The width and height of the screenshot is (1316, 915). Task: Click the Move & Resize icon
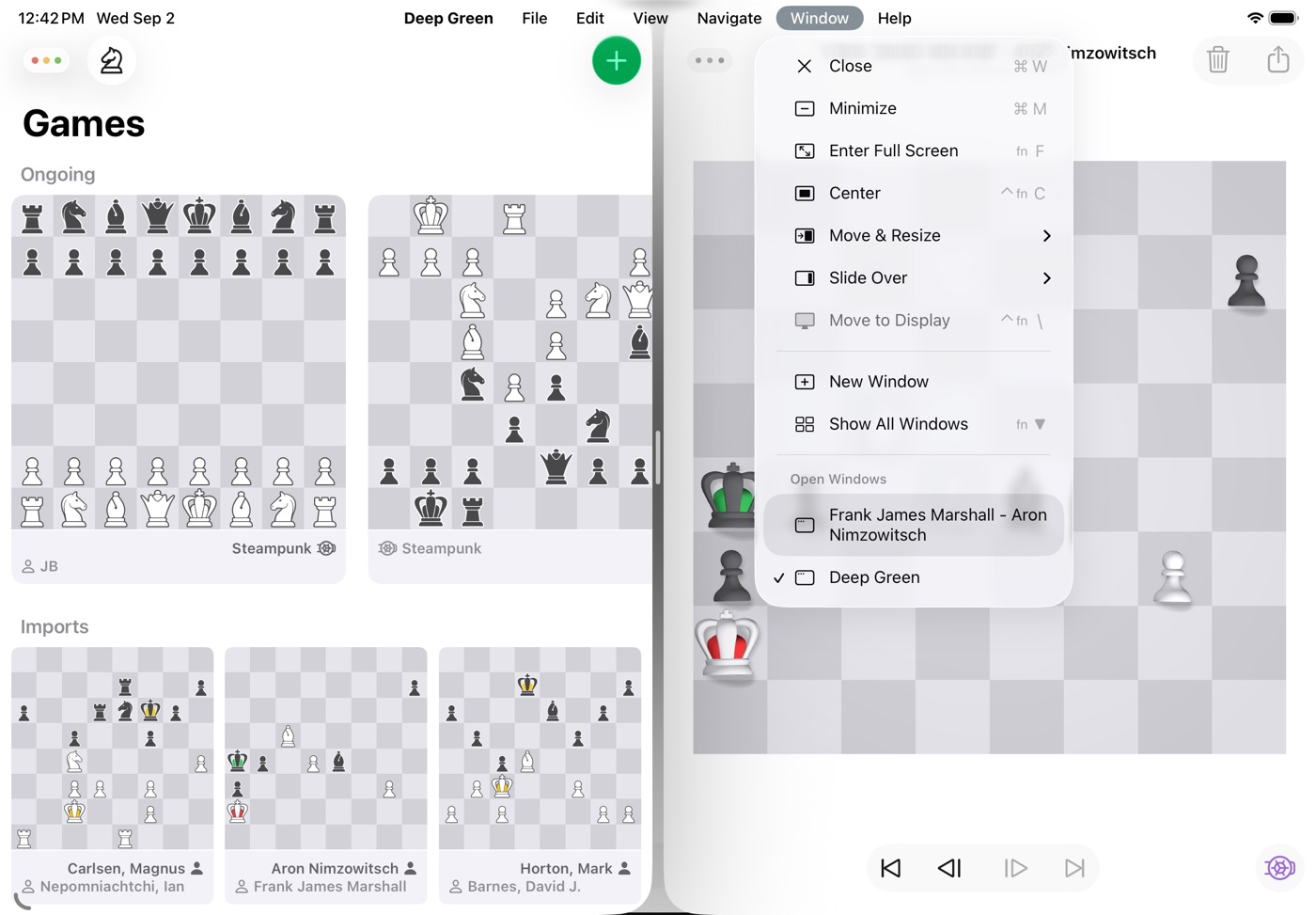click(x=805, y=235)
